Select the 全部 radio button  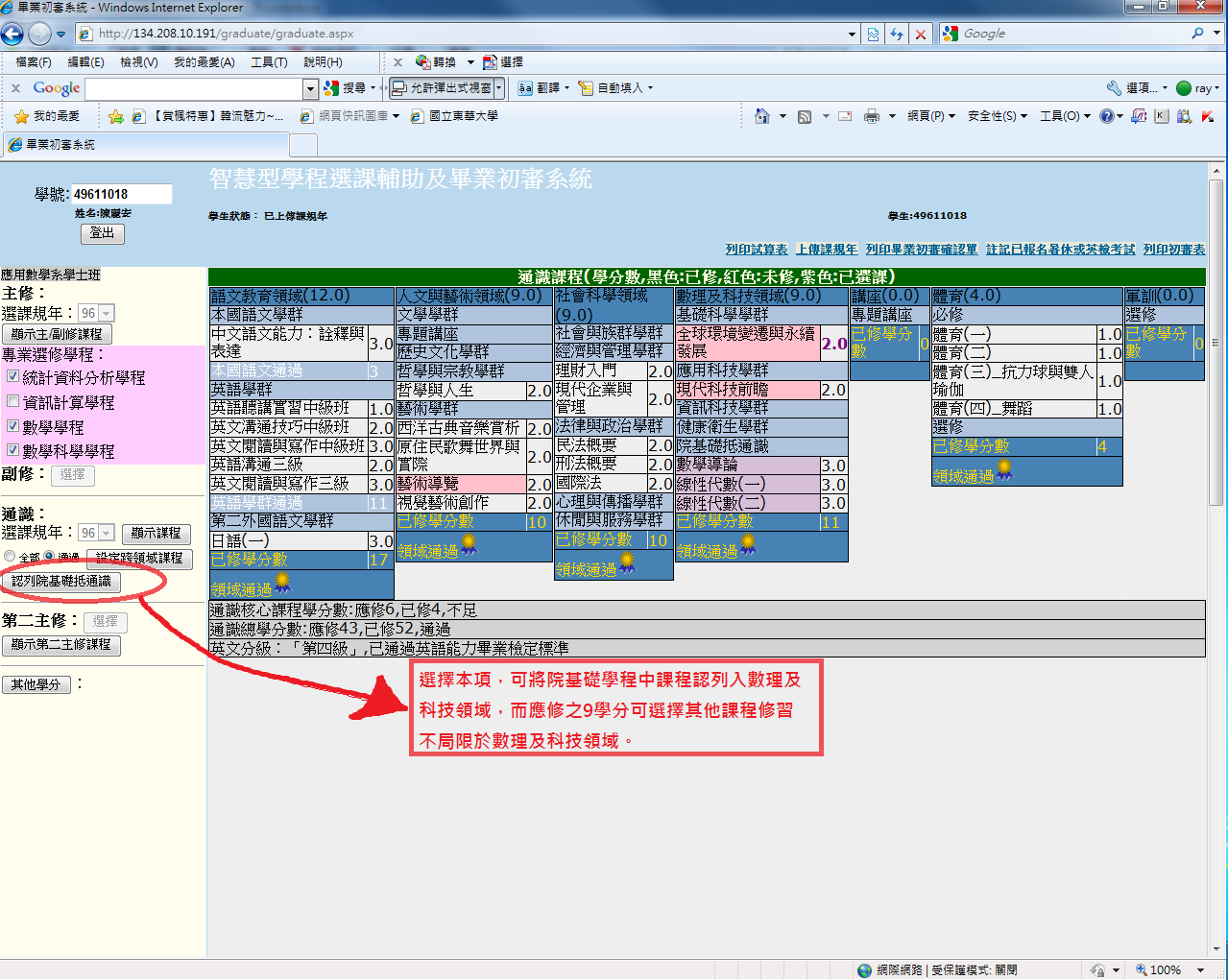pyautogui.click(x=10, y=557)
